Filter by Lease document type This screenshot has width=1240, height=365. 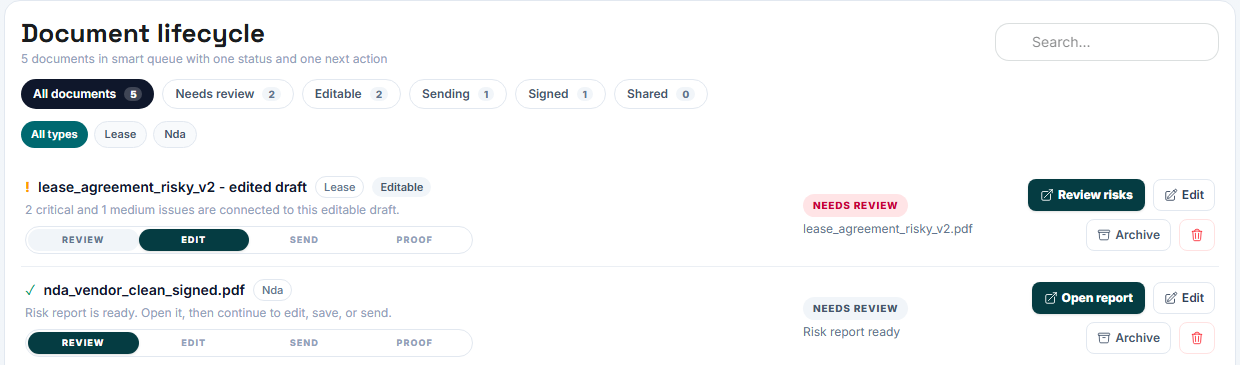point(120,134)
